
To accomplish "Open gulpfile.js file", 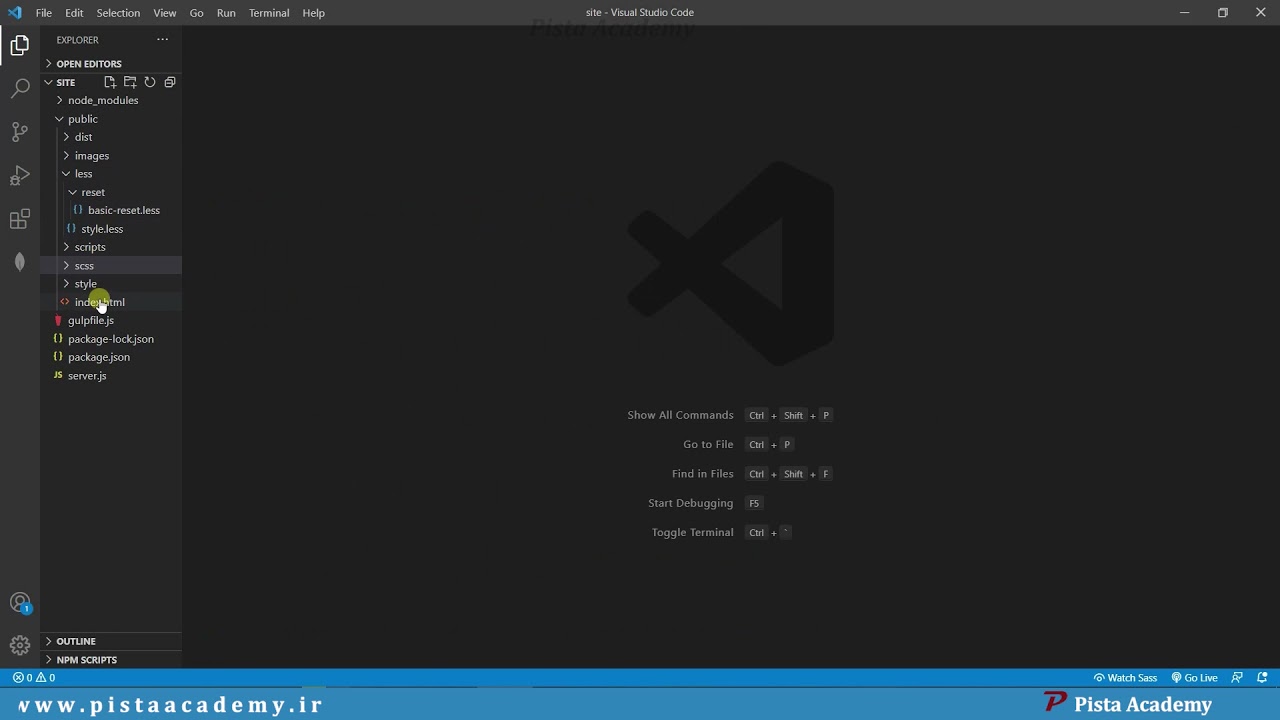I will (x=111, y=321).
